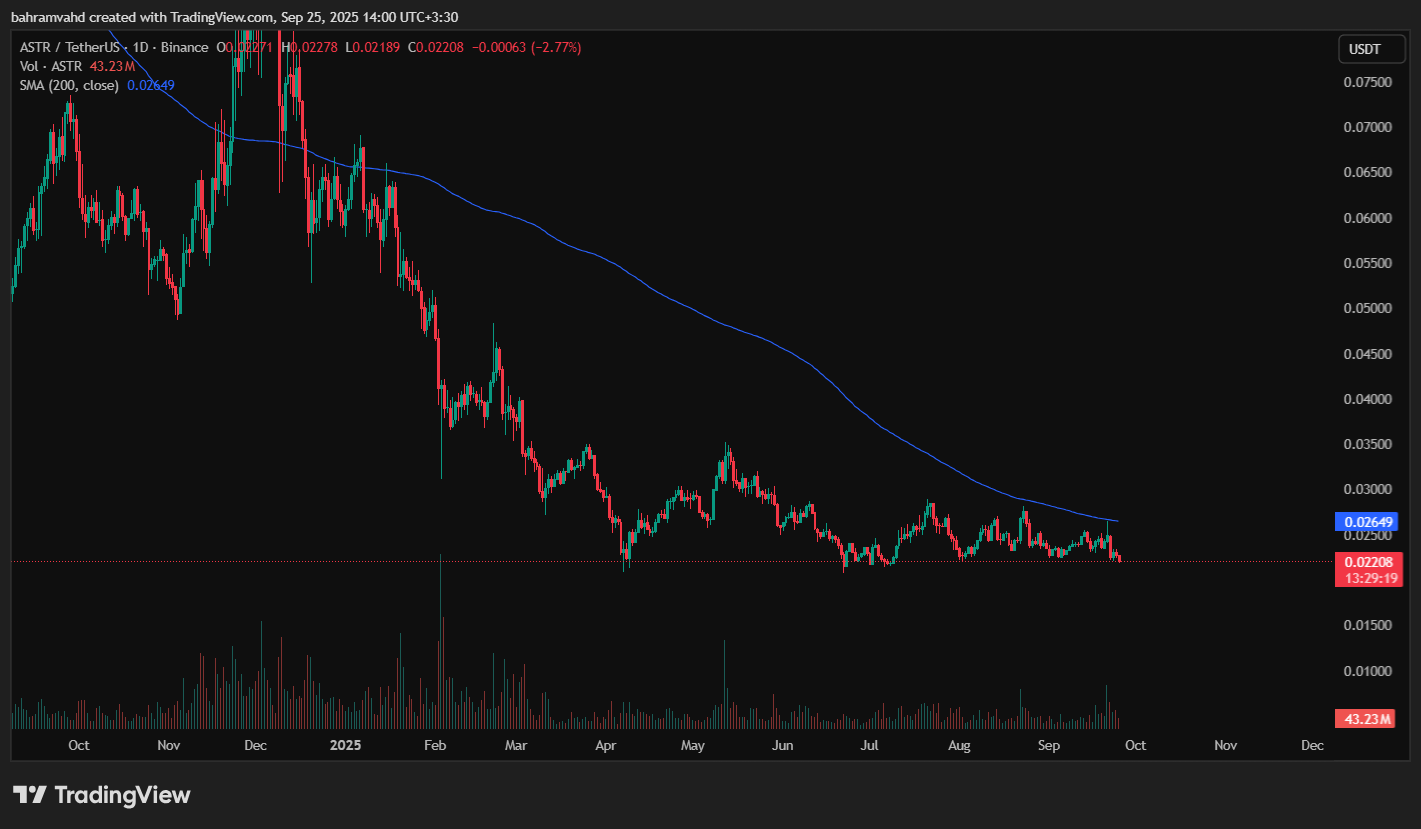Viewport: 1421px width, 829px height.
Task: Click the TradingView logo icon
Action: [x=29, y=795]
